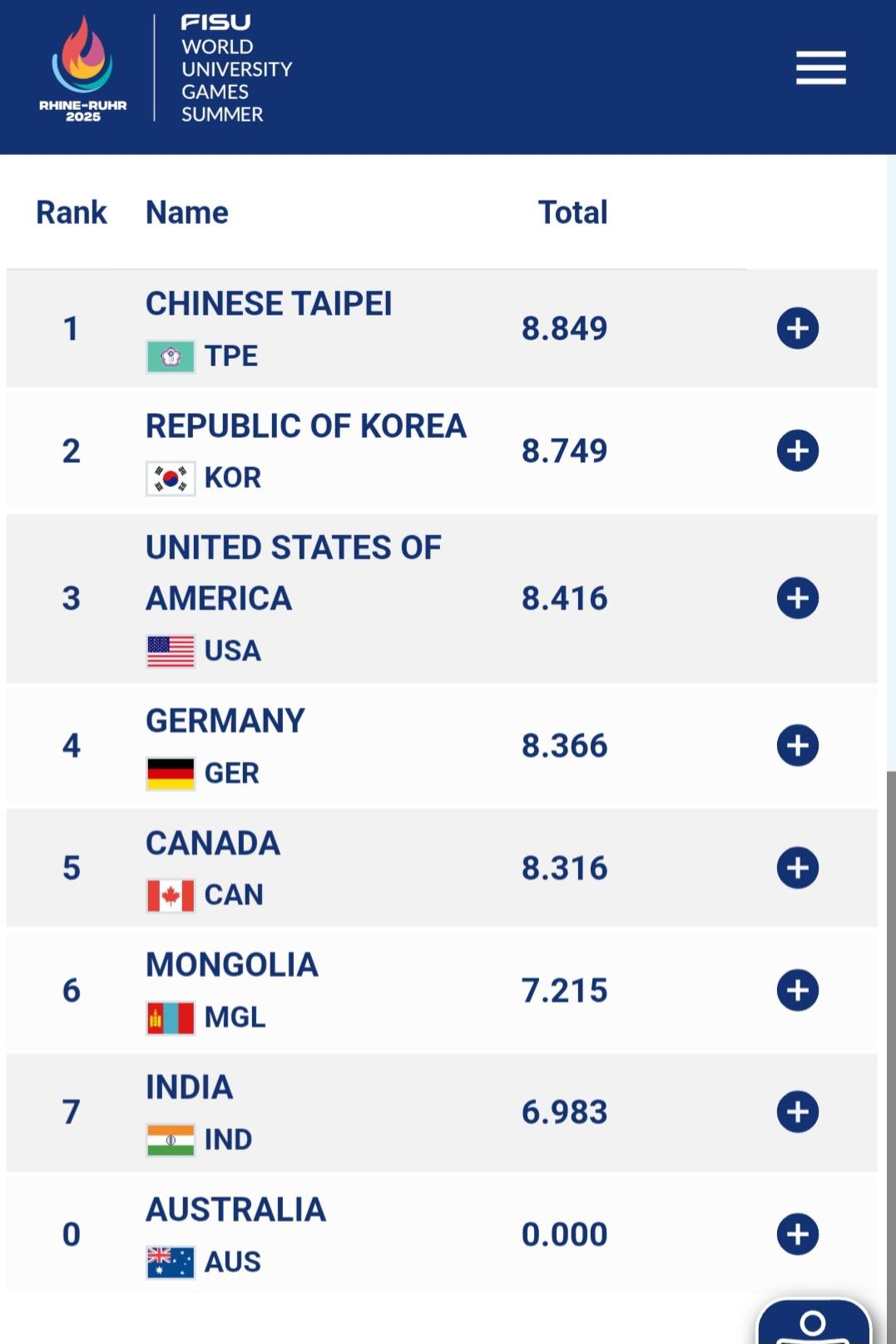Expand Republic of Korea score details
Image resolution: width=896 pixels, height=1344 pixels.
tap(797, 450)
